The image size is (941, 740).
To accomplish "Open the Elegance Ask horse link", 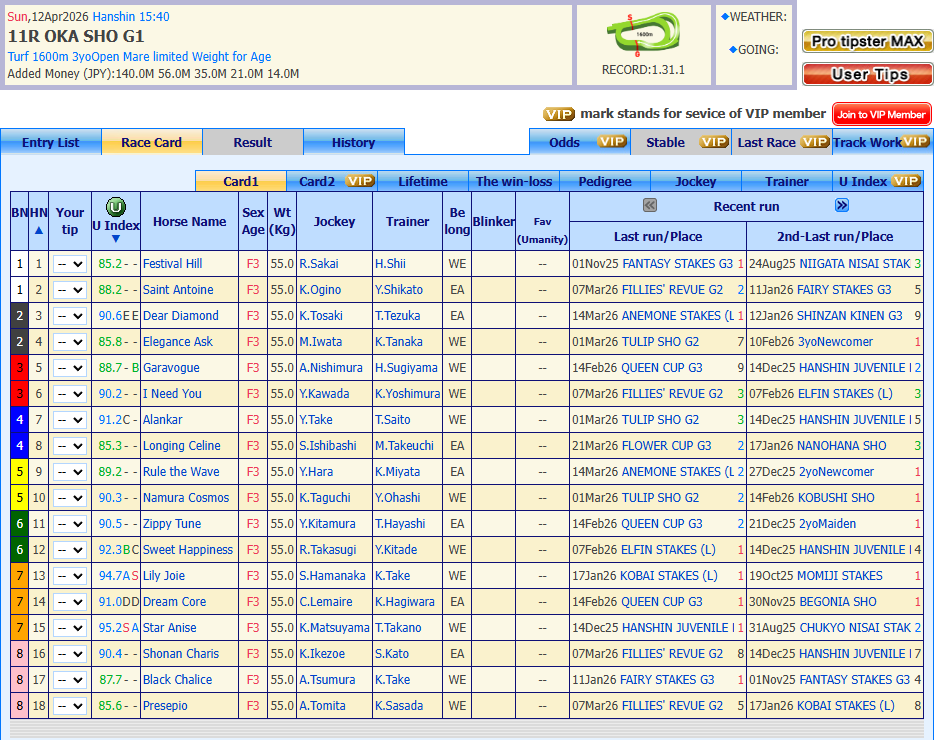I will [178, 341].
